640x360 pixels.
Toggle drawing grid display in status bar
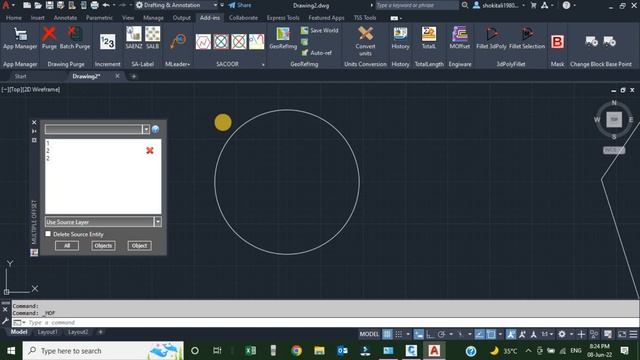point(387,334)
